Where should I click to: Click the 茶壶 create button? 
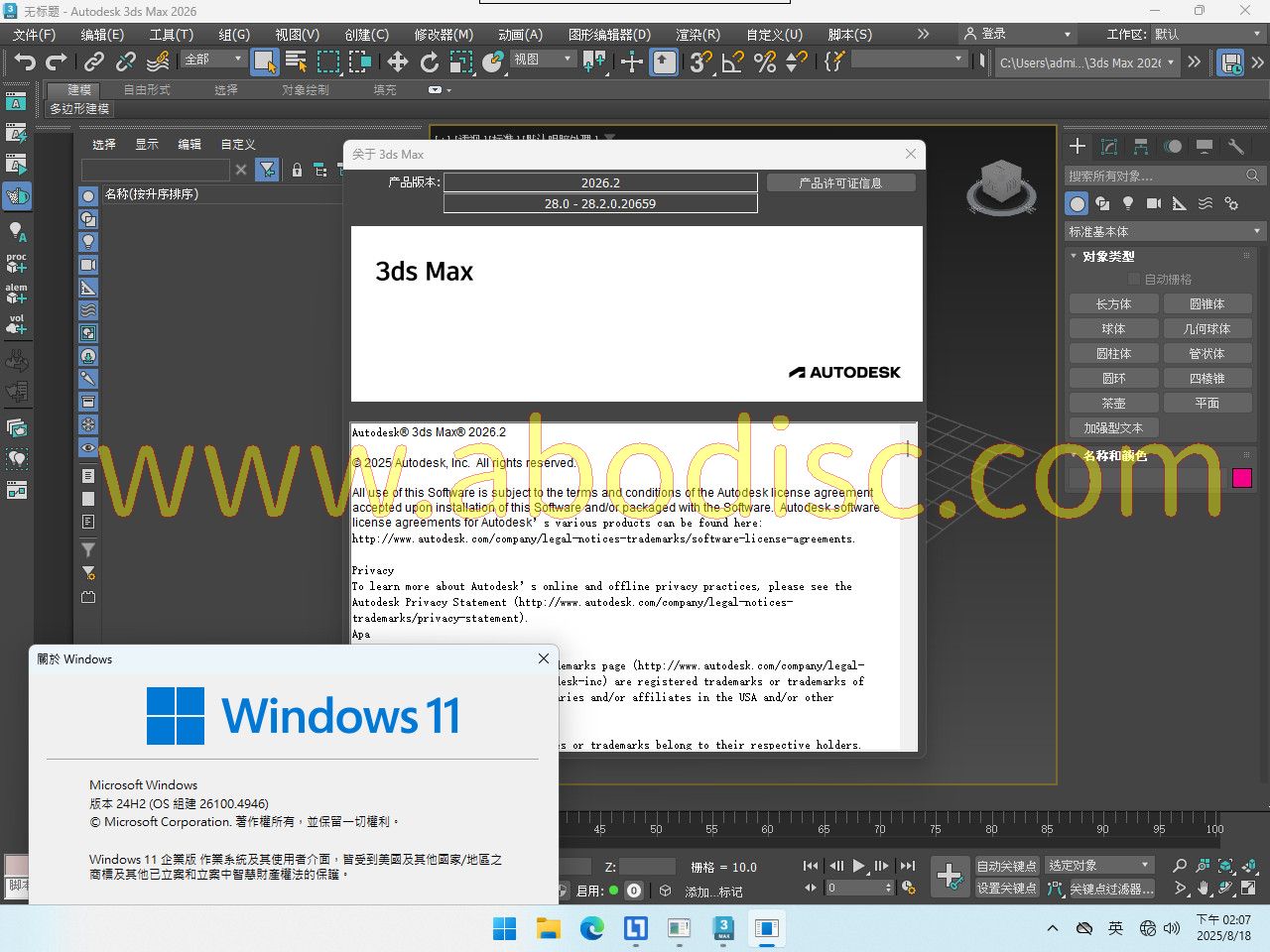(1113, 403)
